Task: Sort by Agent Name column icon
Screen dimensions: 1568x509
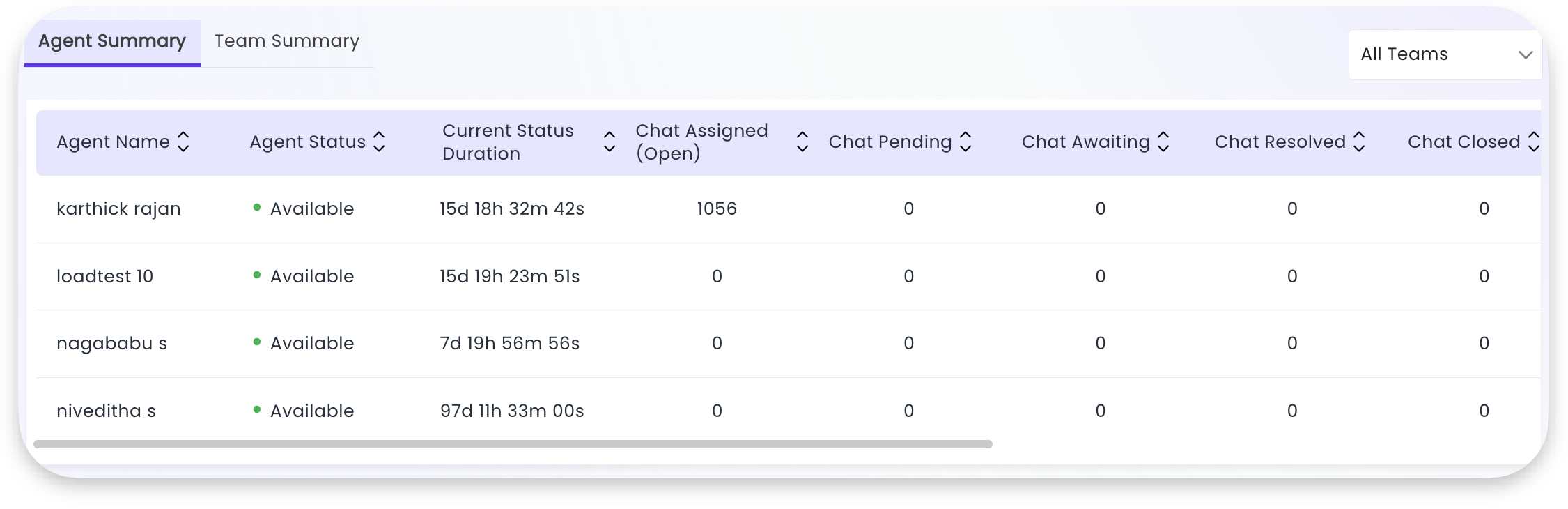Action: (x=183, y=142)
